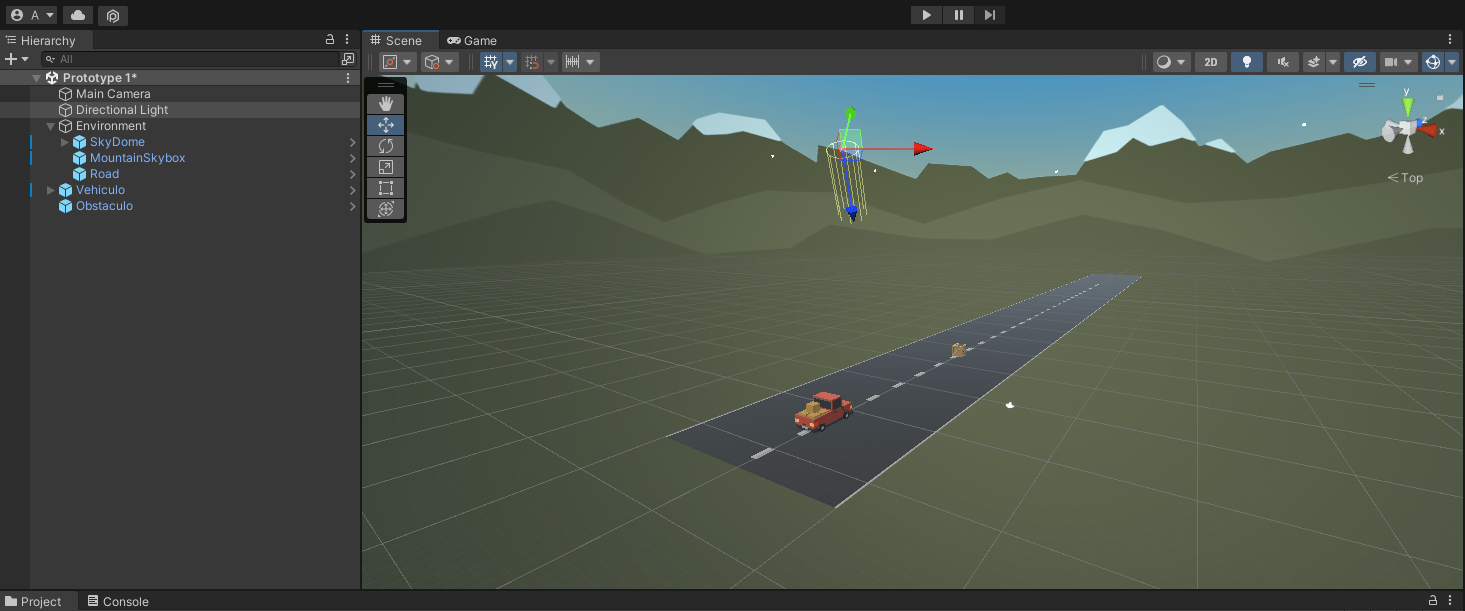Toggle 2D view mode
The width and height of the screenshot is (1465, 611).
pos(1210,62)
